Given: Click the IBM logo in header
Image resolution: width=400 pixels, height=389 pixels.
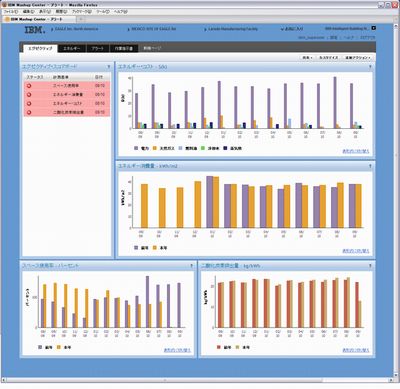Looking at the screenshot, I should (x=35, y=30).
